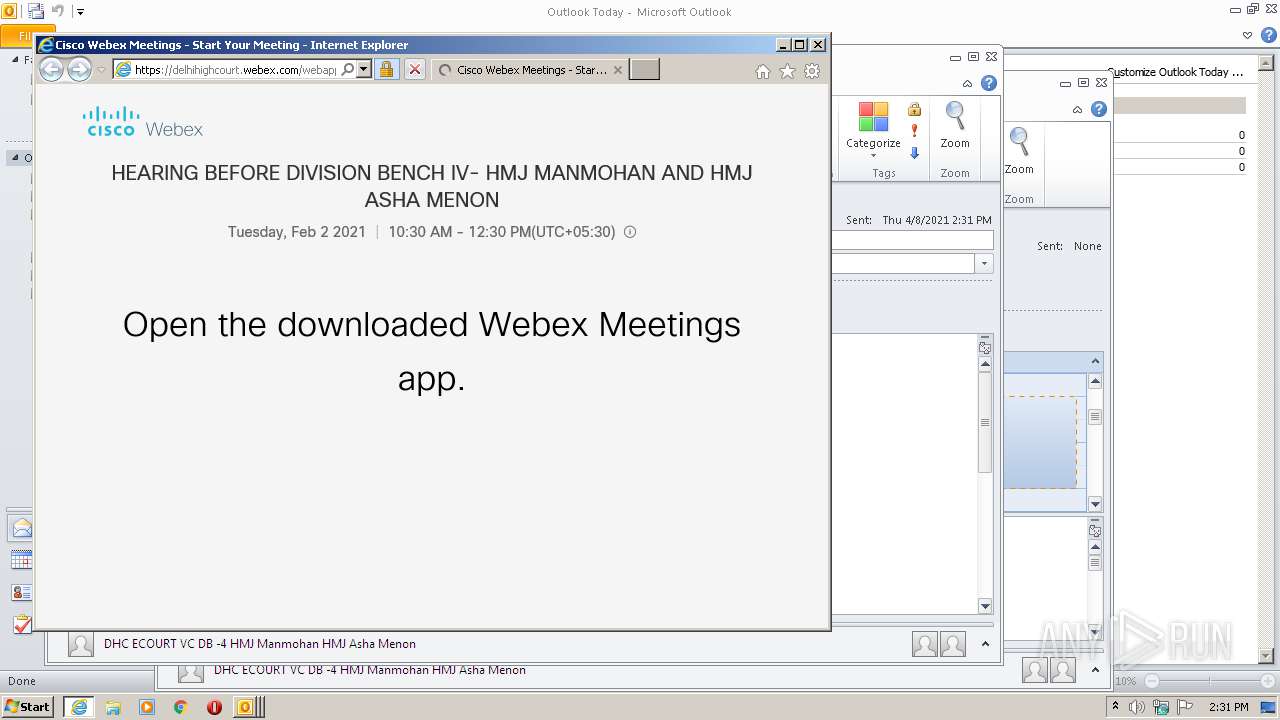Go to the IE home page
The width and height of the screenshot is (1280, 720).
[763, 71]
